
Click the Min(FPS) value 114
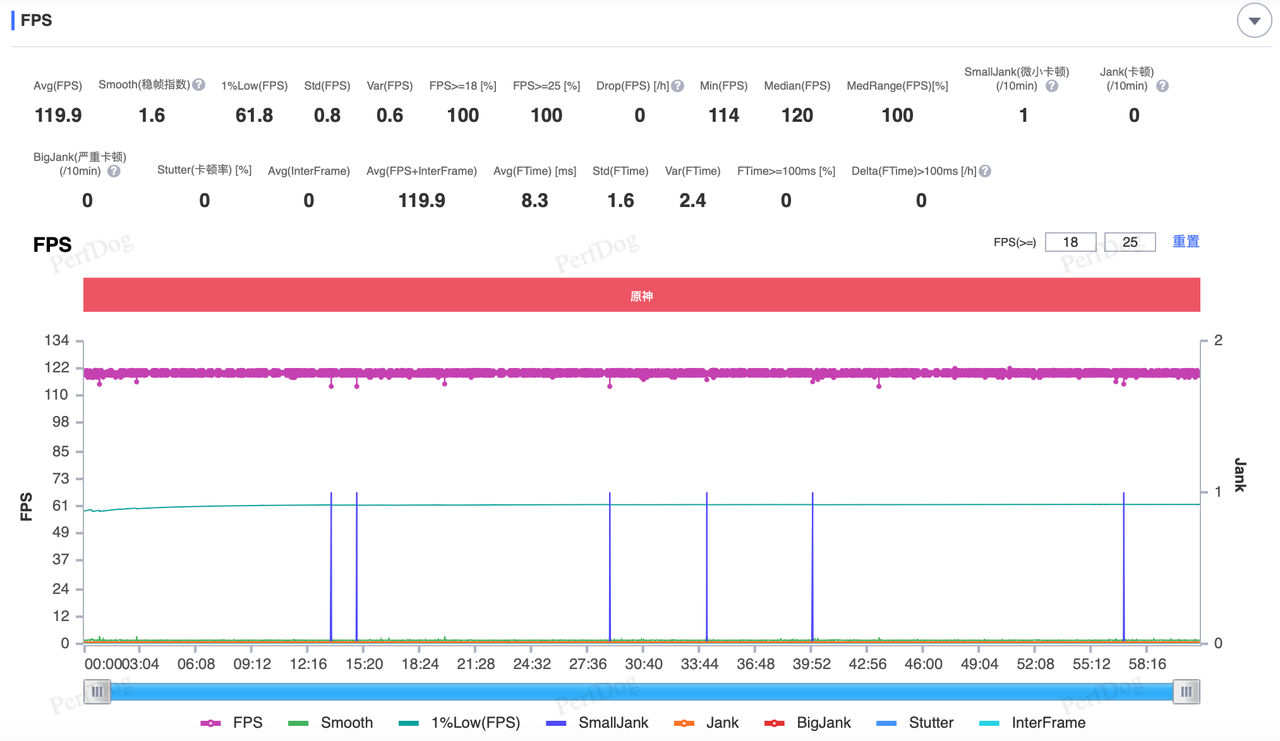pos(723,115)
